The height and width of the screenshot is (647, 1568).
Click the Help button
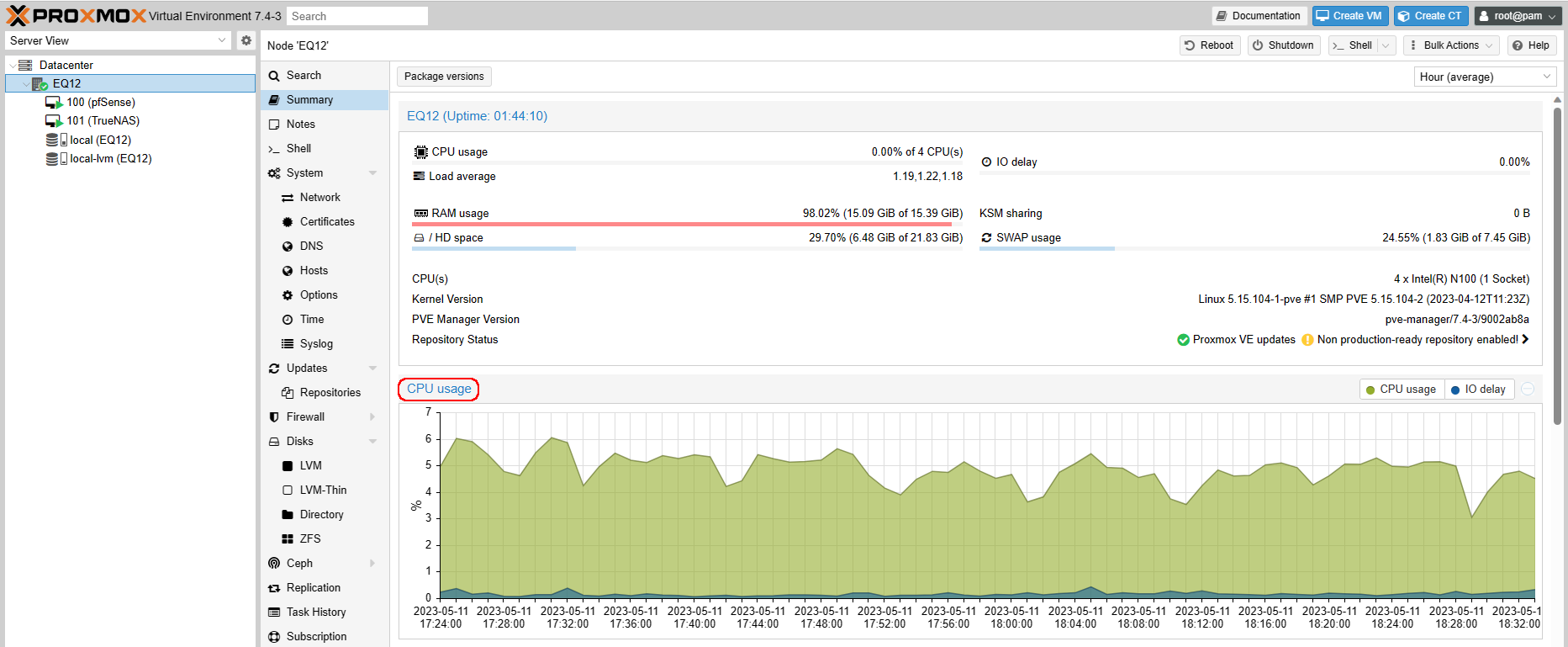tap(1531, 45)
